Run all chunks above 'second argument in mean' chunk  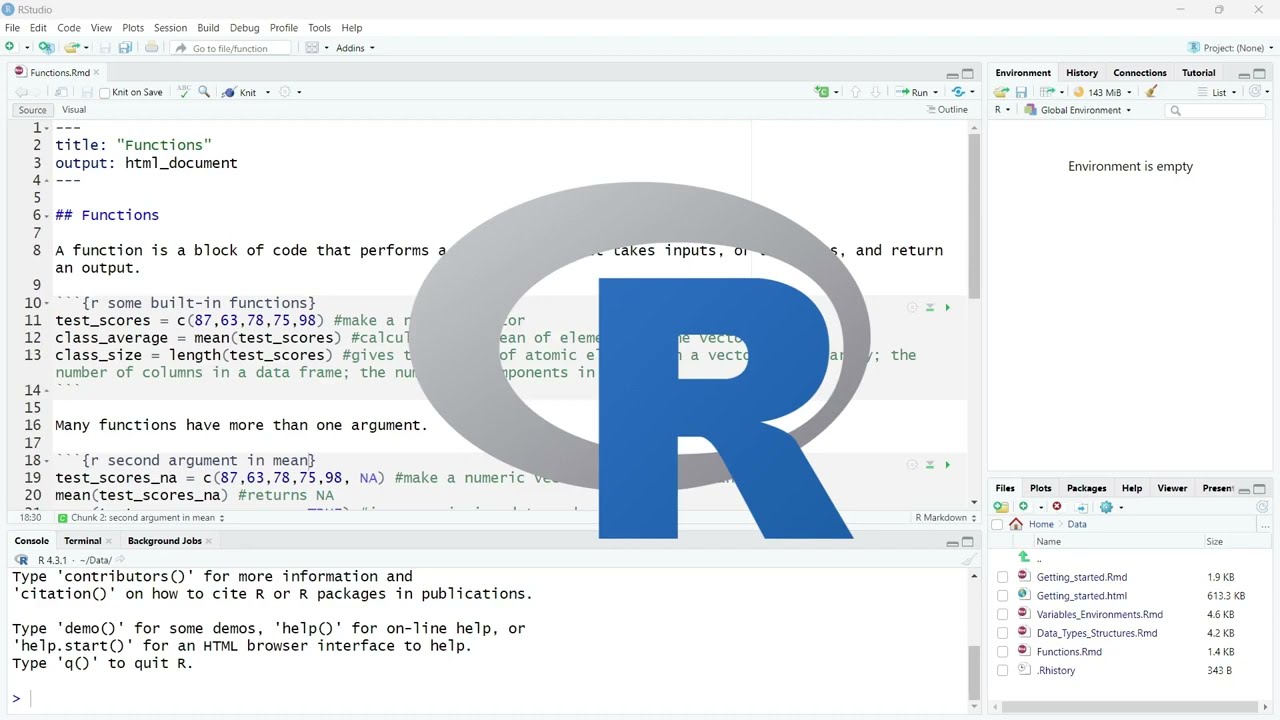(930, 465)
